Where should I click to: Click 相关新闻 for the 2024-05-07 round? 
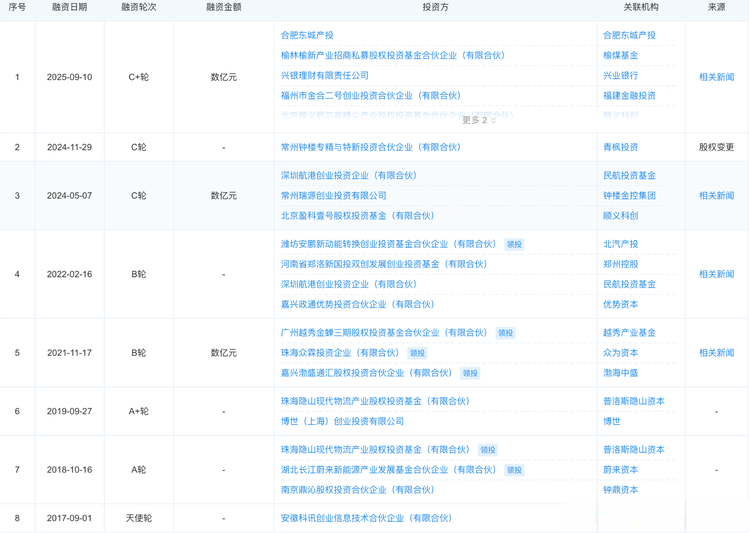tap(716, 196)
